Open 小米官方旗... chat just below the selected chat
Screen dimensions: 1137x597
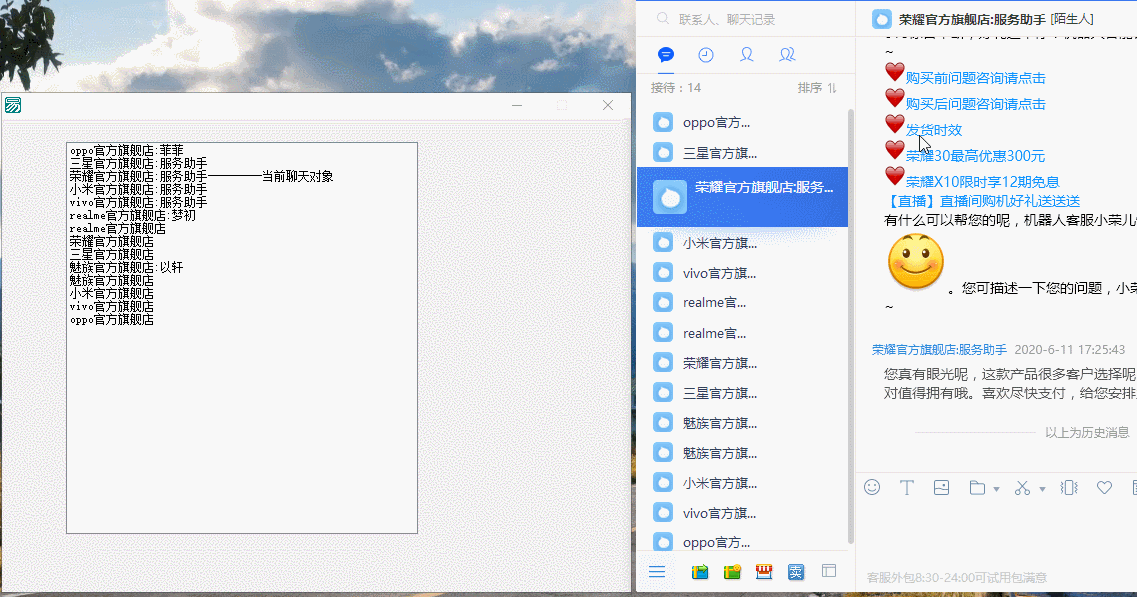click(742, 243)
